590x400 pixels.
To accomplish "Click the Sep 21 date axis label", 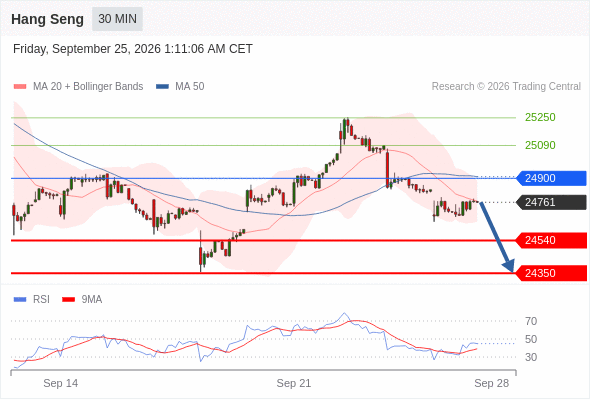I will [x=294, y=383].
